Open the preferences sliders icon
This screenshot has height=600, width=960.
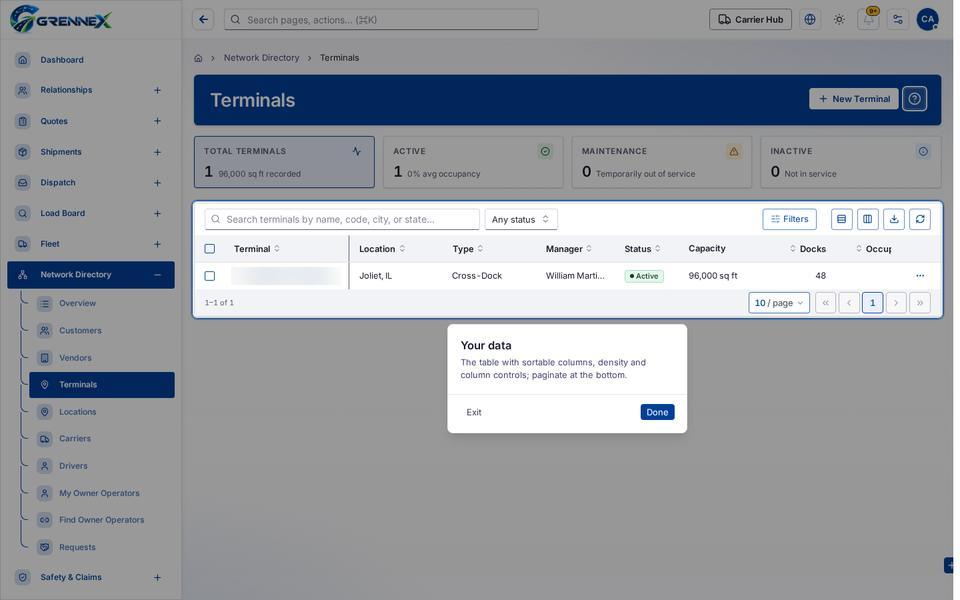coord(898,20)
